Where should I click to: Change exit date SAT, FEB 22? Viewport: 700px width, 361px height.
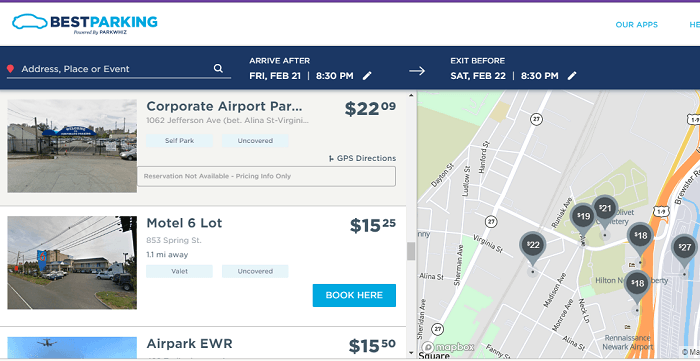[x=478, y=76]
